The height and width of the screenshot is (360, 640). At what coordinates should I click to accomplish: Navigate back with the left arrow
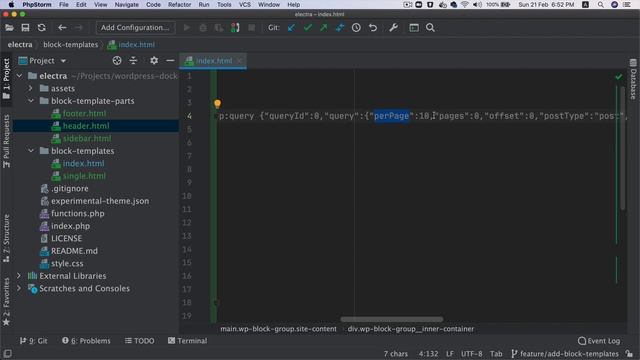[x=62, y=28]
